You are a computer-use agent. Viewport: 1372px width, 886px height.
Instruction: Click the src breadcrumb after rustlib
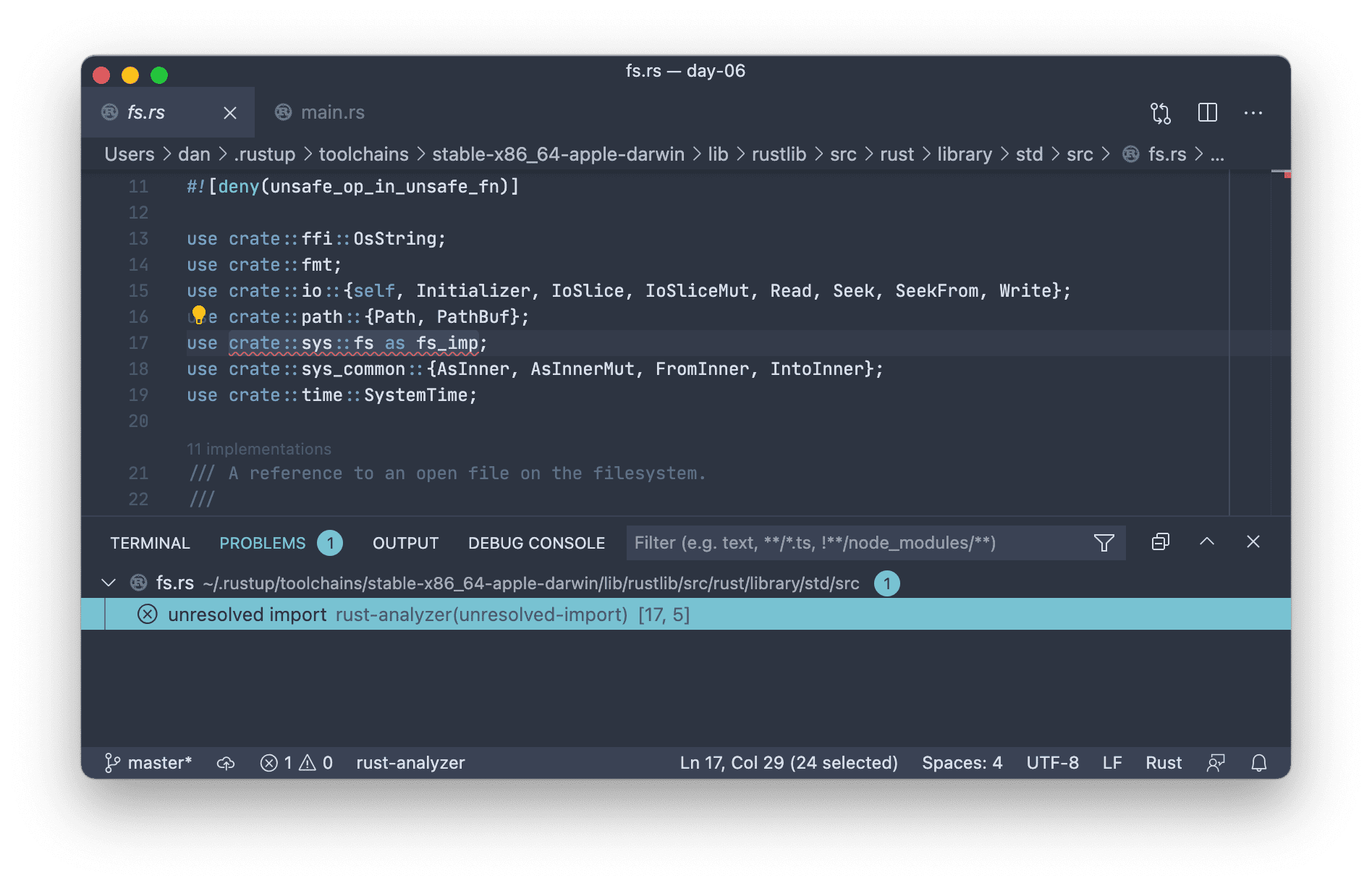pyautogui.click(x=843, y=154)
